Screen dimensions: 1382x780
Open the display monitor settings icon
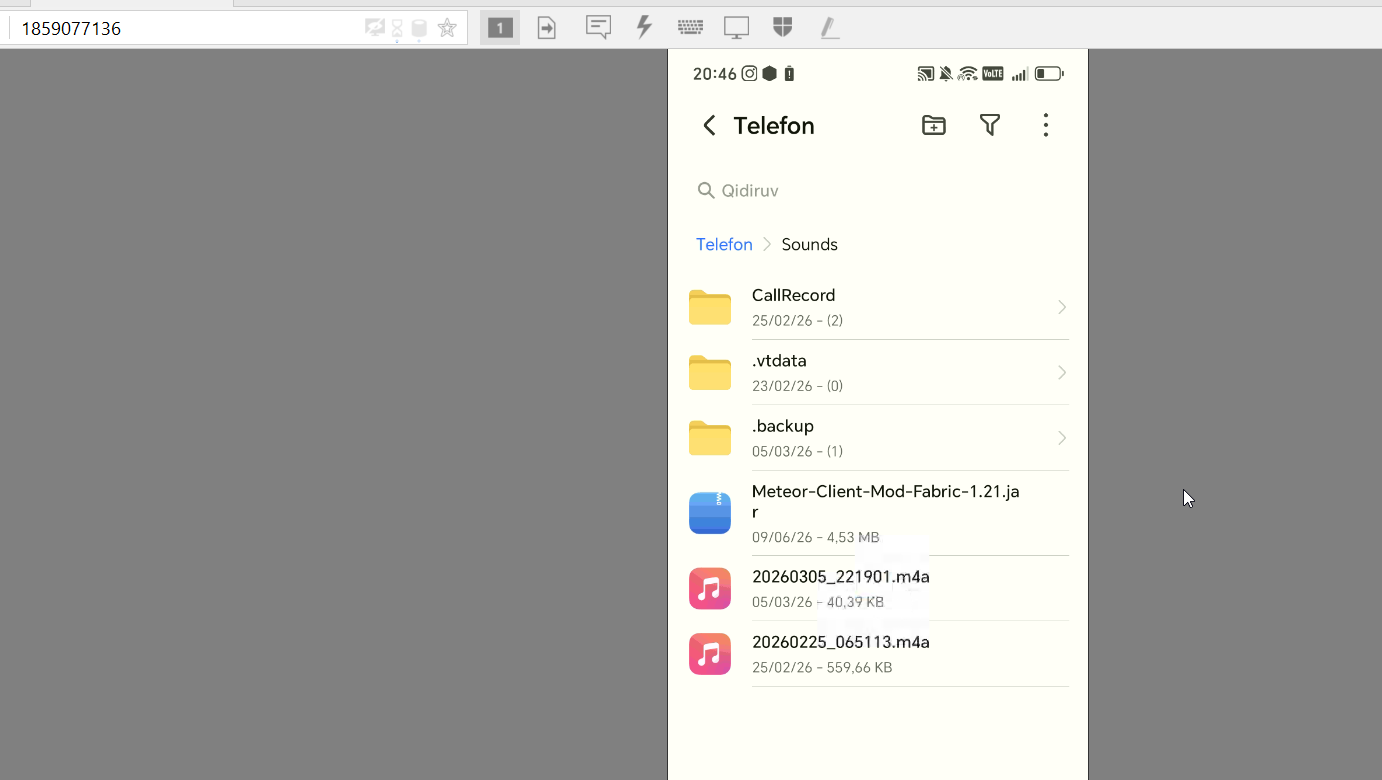[736, 28]
